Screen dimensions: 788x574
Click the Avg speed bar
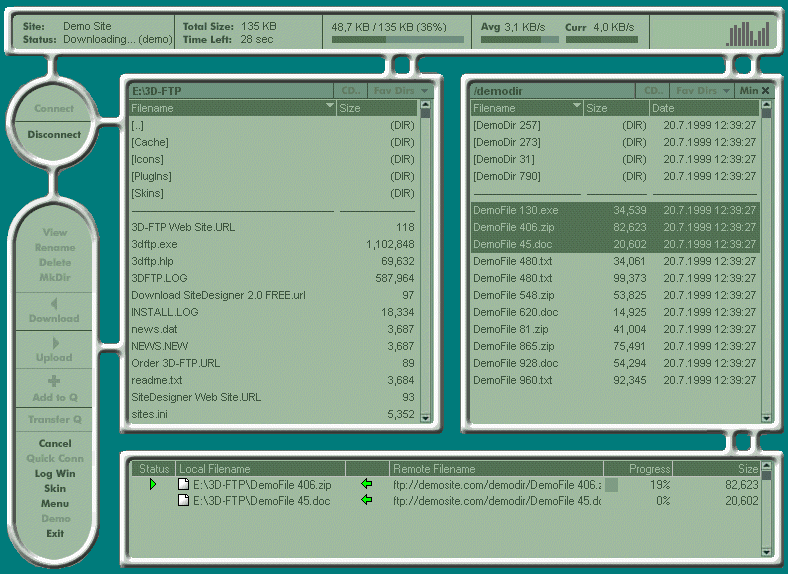pos(520,39)
